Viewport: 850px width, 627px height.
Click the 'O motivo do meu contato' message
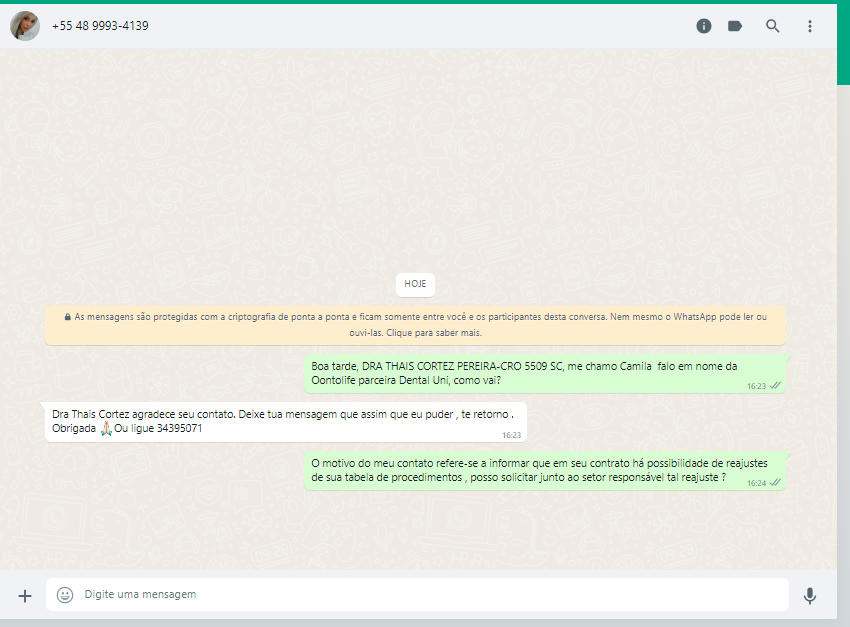(544, 470)
